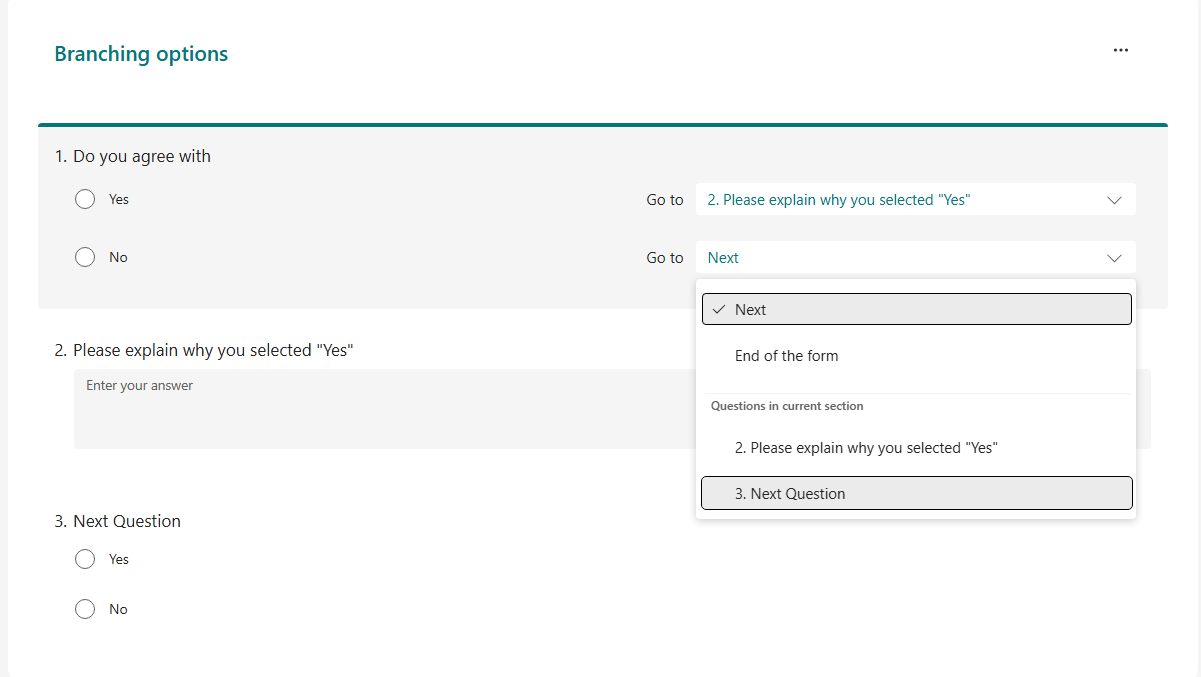Open the three-dot more options menu
Viewport: 1201px width, 677px height.
click(x=1120, y=50)
